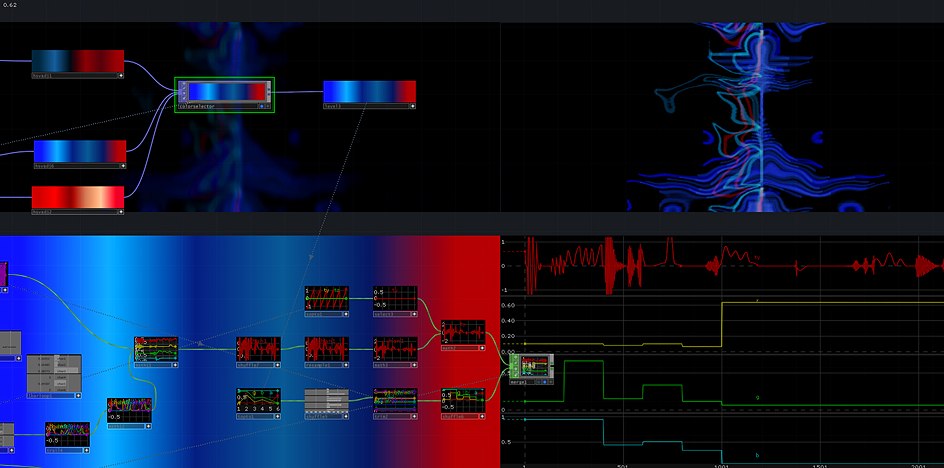The image size is (944, 468).
Task: Click the yellow r channel label in graph
Action: coord(757,300)
